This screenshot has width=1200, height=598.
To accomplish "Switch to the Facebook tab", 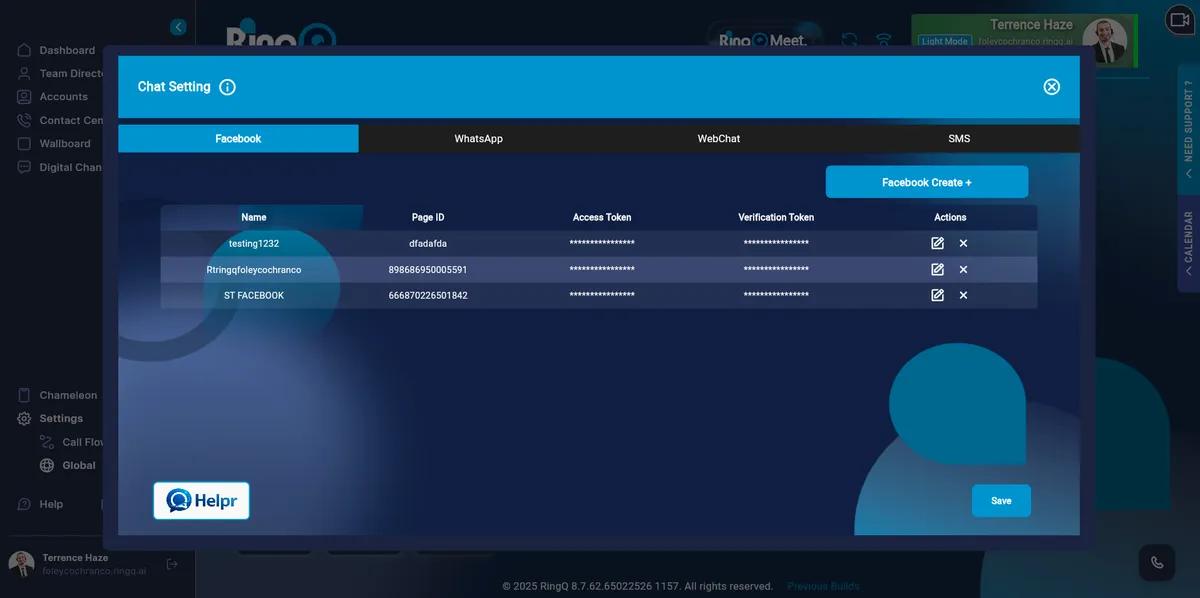I will point(238,139).
